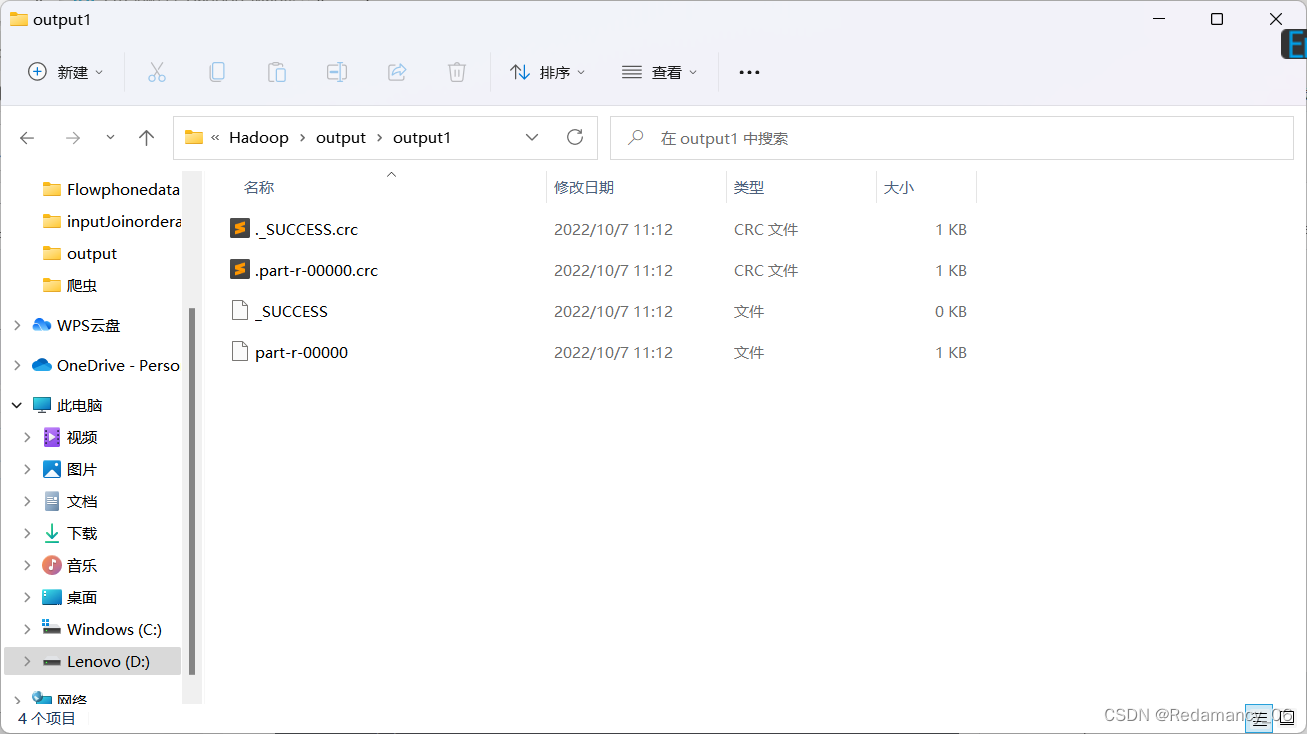The image size is (1307, 734).
Task: Click the WPS云盘 cloud icon in sidebar
Action: 40,324
